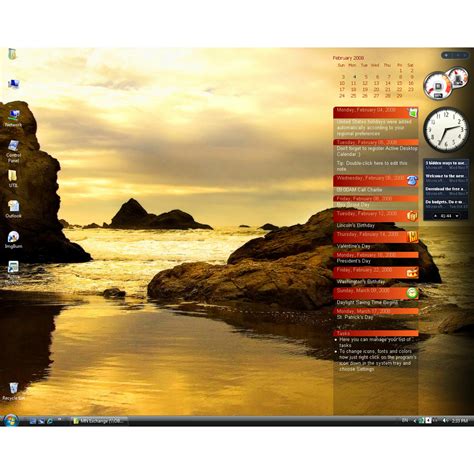474x474 pixels.
Task: Click the telephone icon on Wednesday February 06 entry
Action: [413, 180]
